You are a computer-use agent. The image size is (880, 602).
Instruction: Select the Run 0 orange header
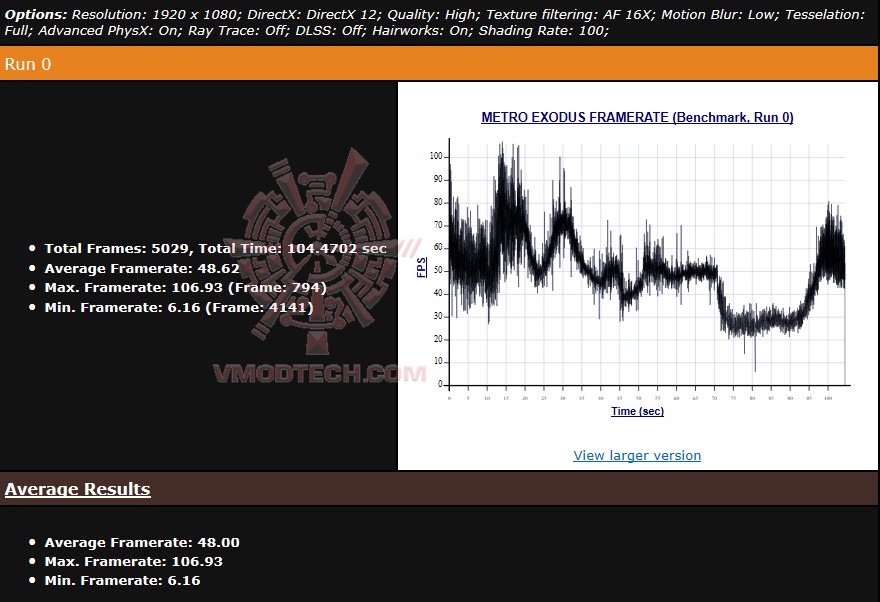coord(440,64)
